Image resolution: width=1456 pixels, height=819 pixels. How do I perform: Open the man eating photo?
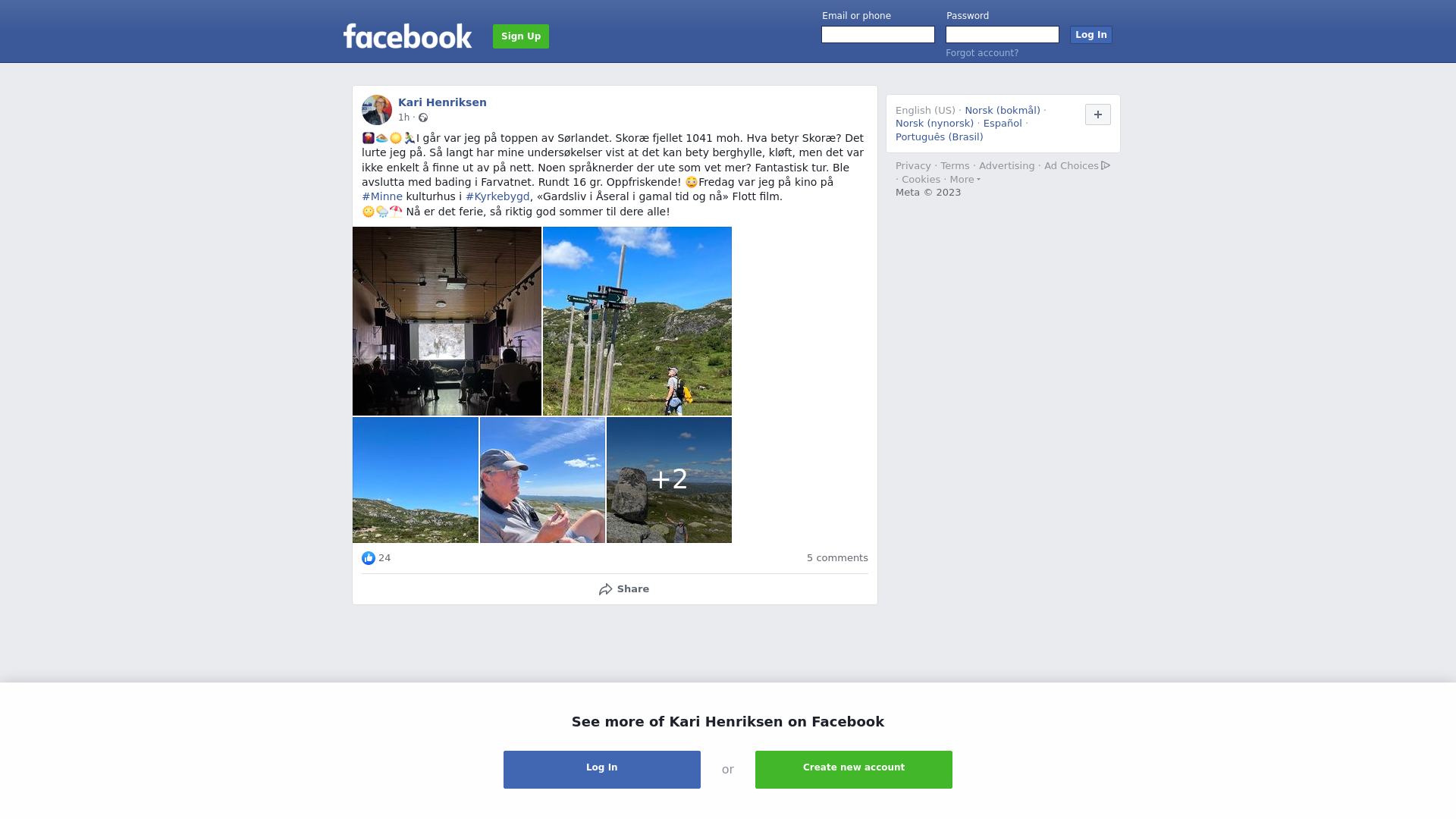point(542,480)
